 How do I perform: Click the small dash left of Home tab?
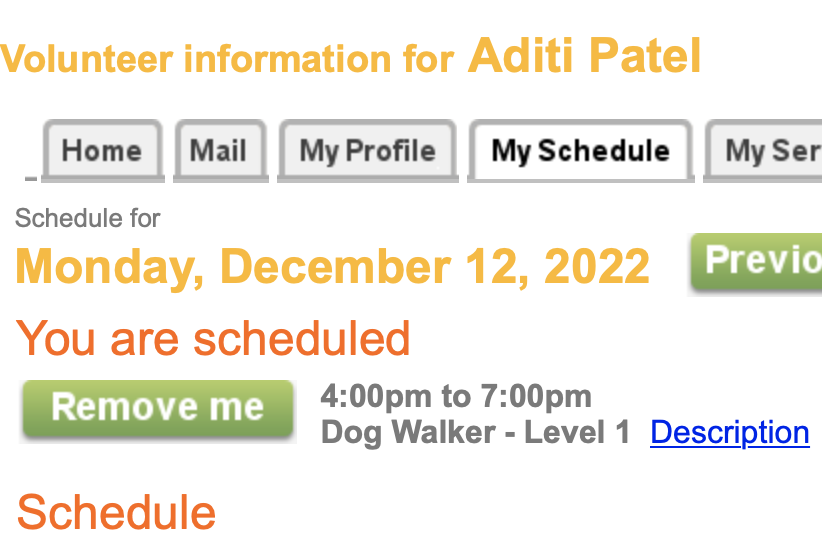(x=30, y=179)
